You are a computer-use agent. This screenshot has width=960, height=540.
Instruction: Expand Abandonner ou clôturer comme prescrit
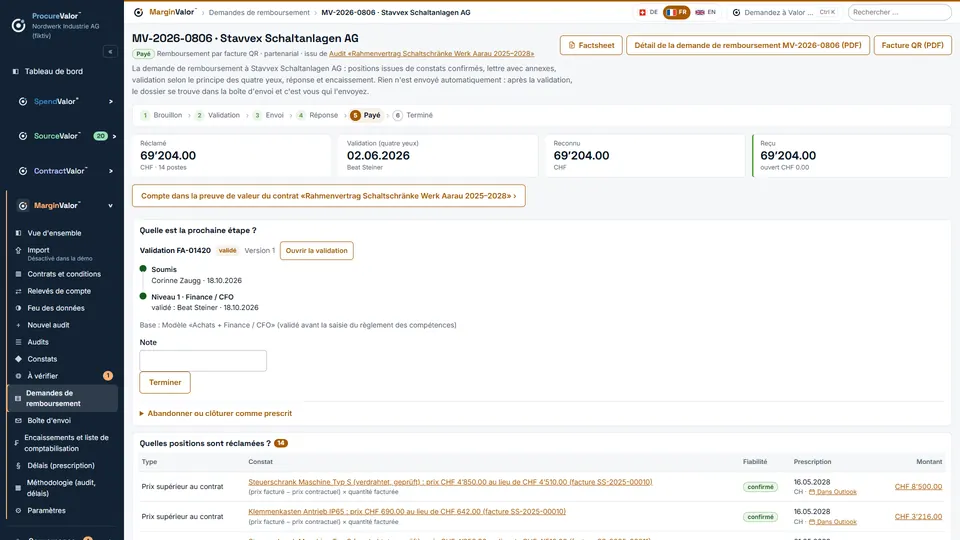tap(216, 414)
